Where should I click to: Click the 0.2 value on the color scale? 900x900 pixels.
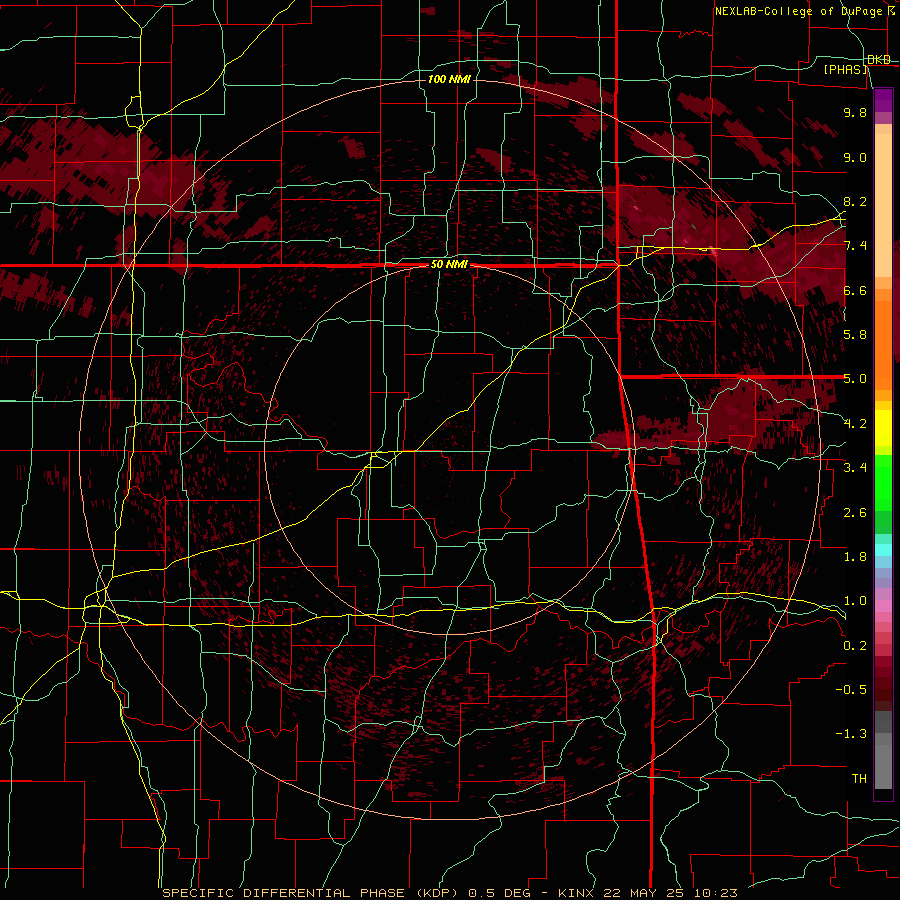click(855, 646)
